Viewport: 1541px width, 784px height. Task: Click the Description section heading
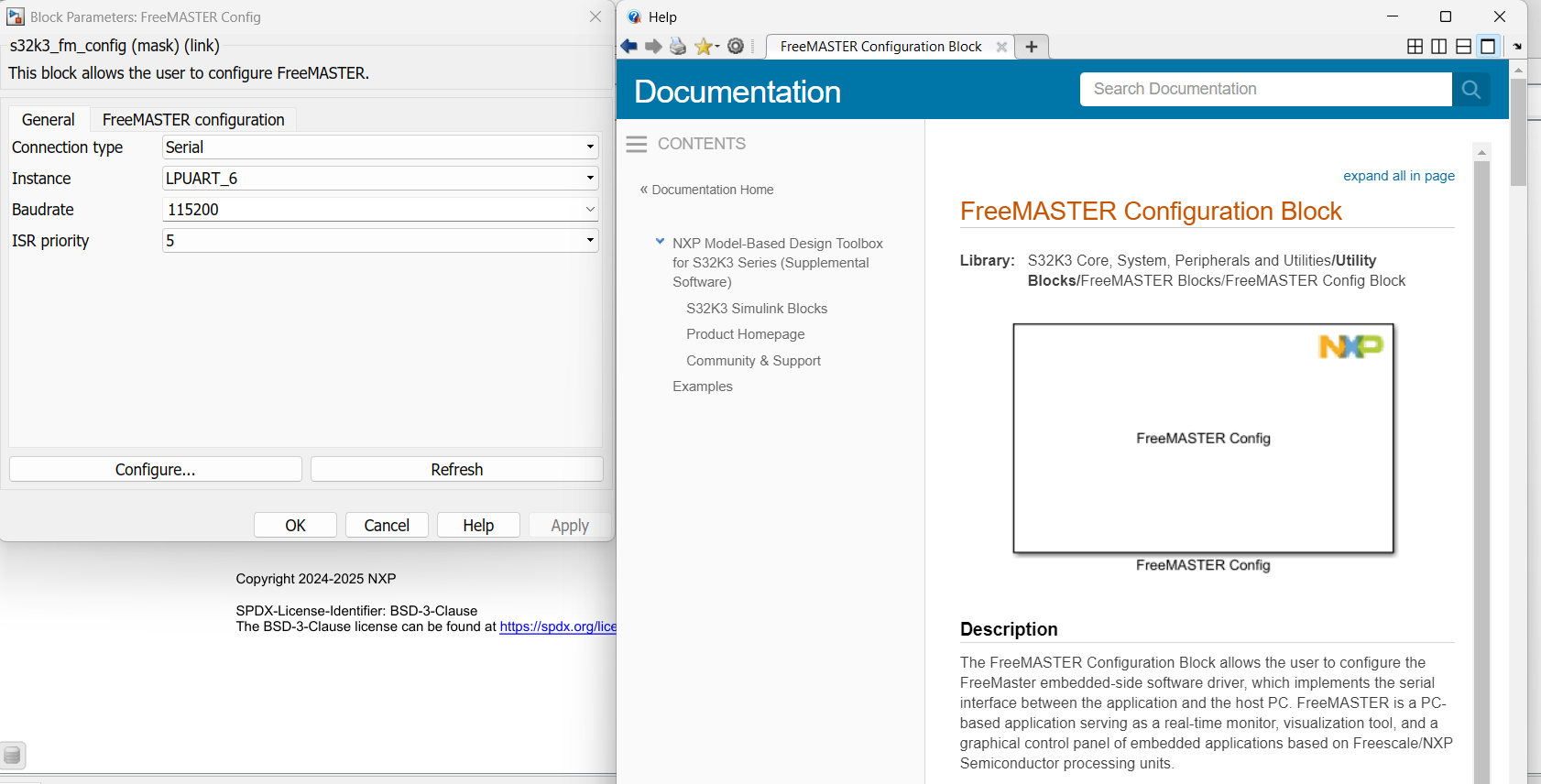tap(1009, 629)
